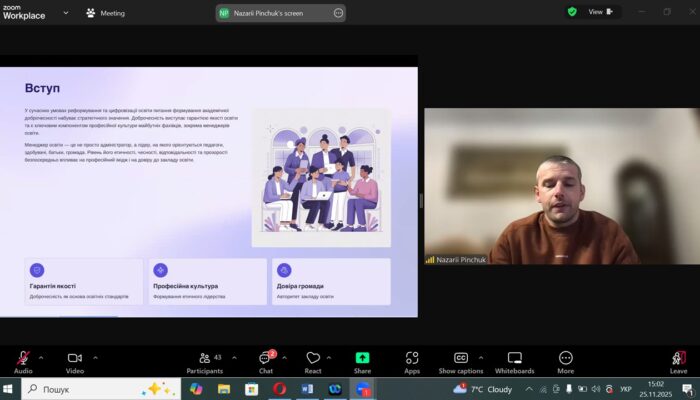
Task: Expand the audio options arrow
Action: [x=41, y=356]
